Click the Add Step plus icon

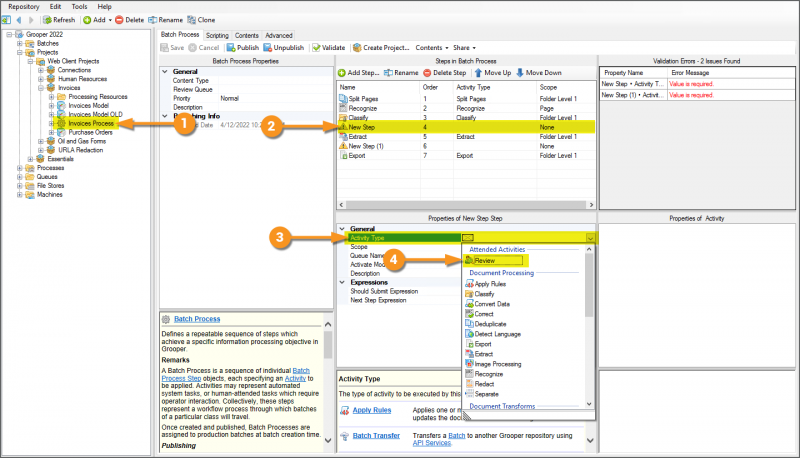[342, 73]
